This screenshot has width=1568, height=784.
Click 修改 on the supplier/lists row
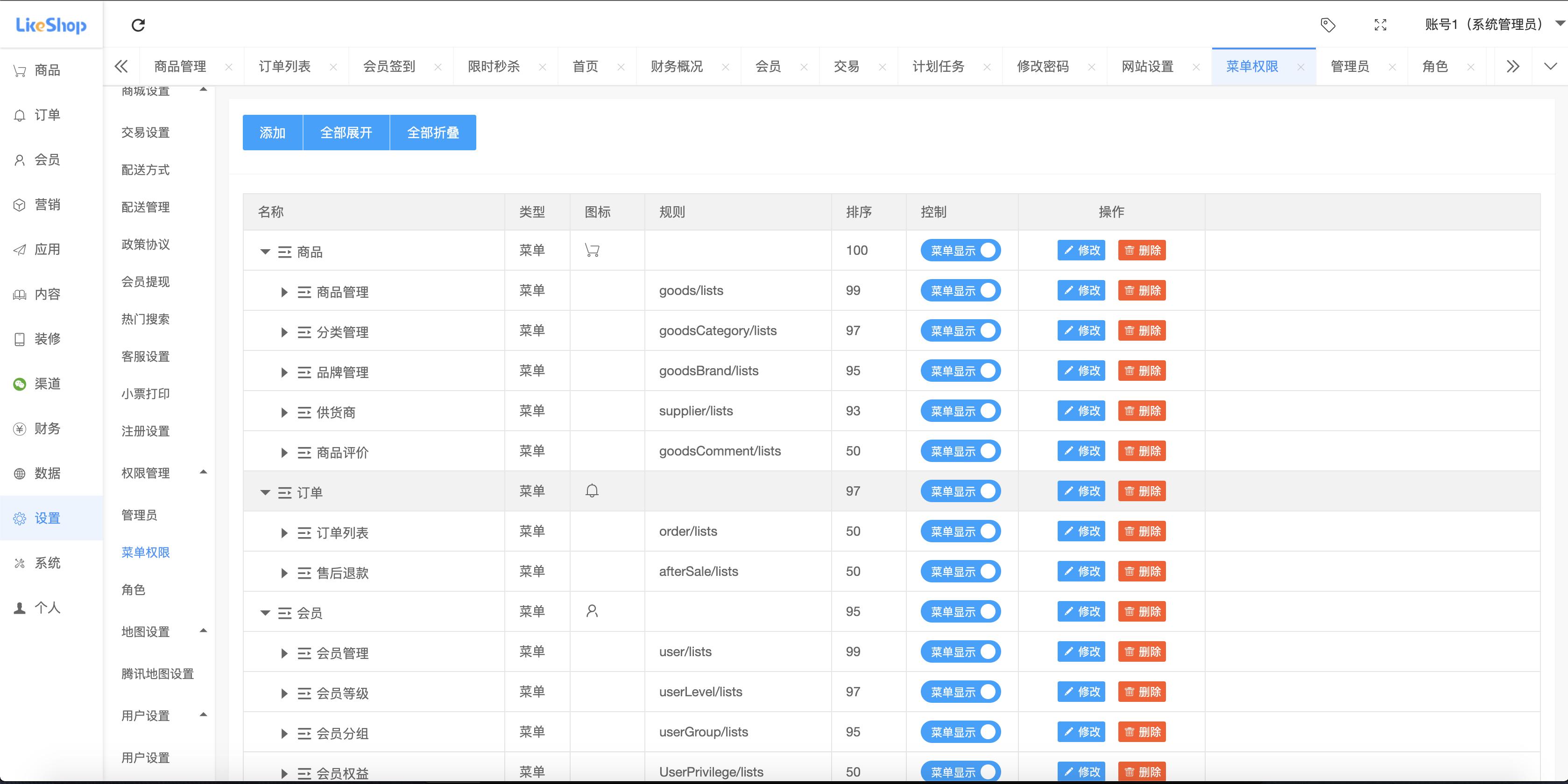coord(1081,411)
